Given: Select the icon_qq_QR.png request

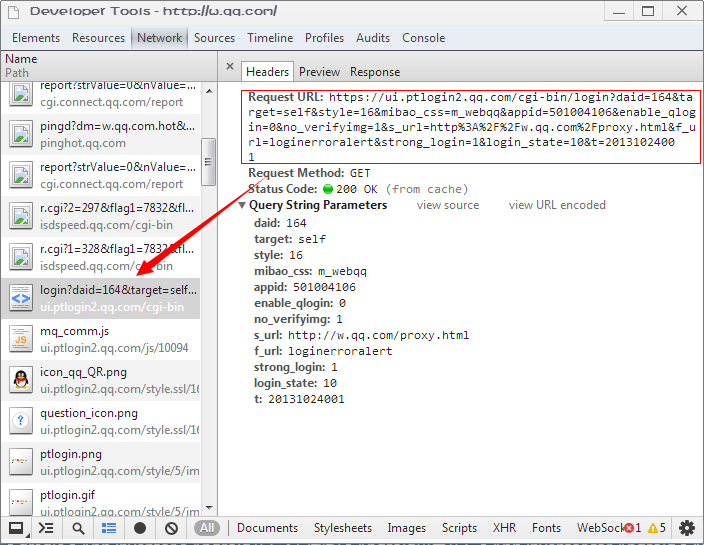Looking at the screenshot, I should (101, 380).
